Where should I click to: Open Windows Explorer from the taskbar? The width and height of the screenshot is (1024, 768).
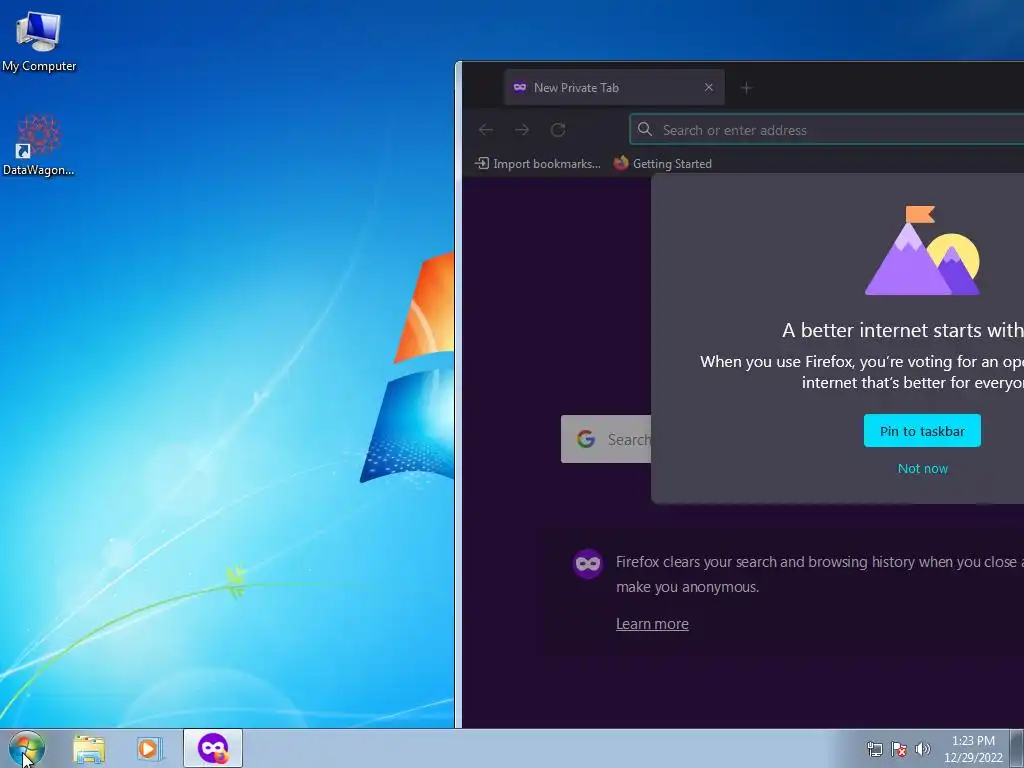pos(89,749)
